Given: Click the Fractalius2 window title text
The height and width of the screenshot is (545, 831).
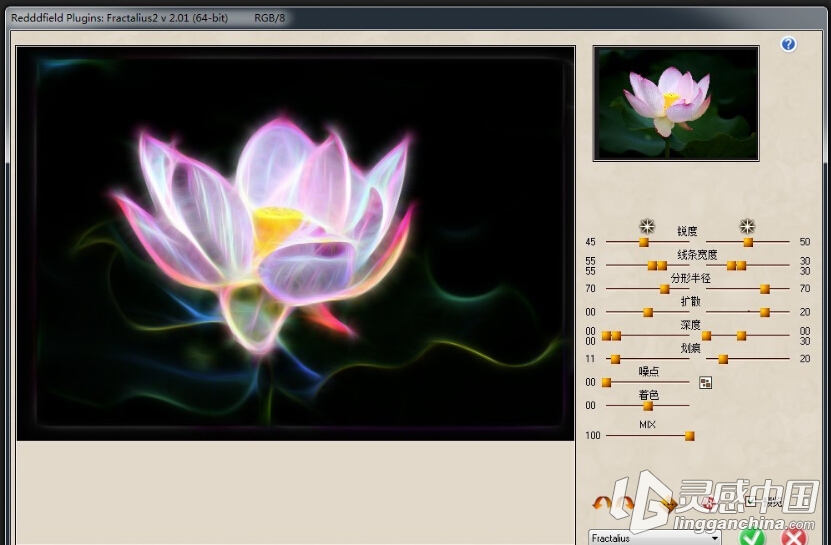Looking at the screenshot, I should (119, 18).
